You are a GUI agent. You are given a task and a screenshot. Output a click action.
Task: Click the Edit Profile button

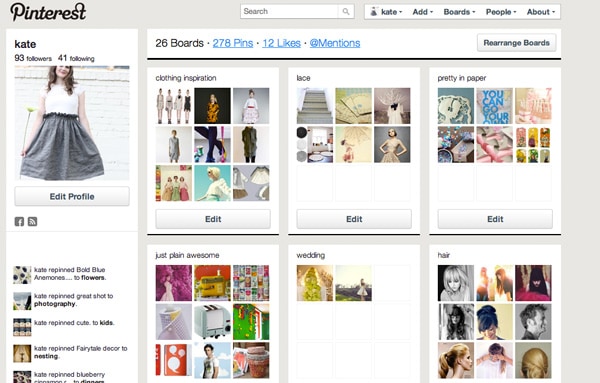pyautogui.click(x=72, y=196)
